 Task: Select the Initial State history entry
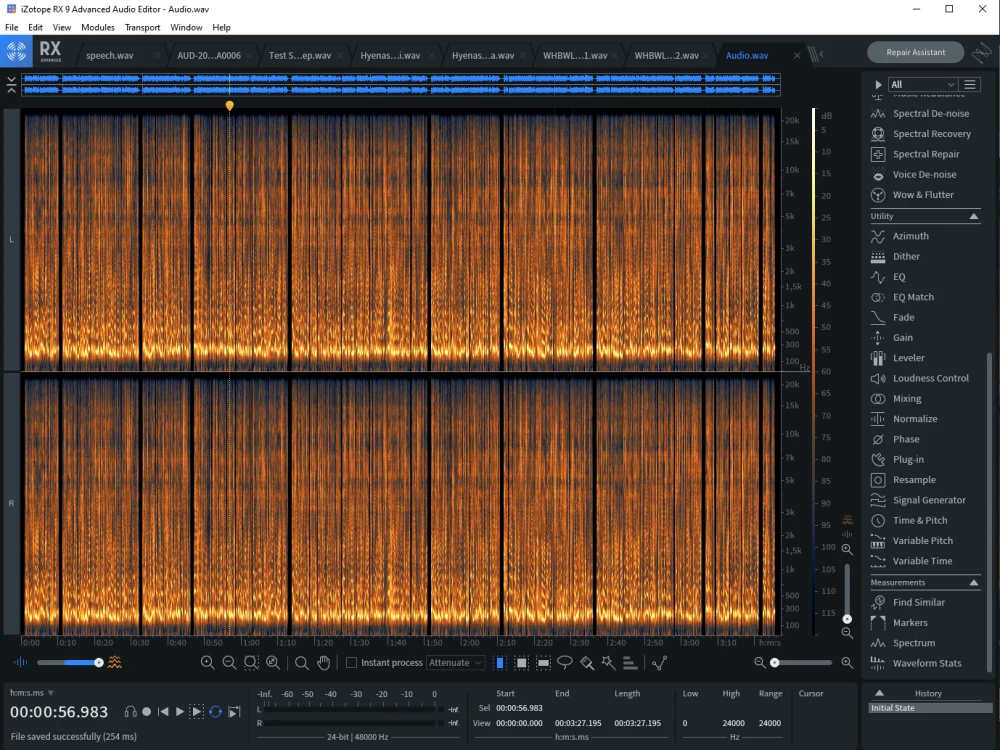coord(930,708)
